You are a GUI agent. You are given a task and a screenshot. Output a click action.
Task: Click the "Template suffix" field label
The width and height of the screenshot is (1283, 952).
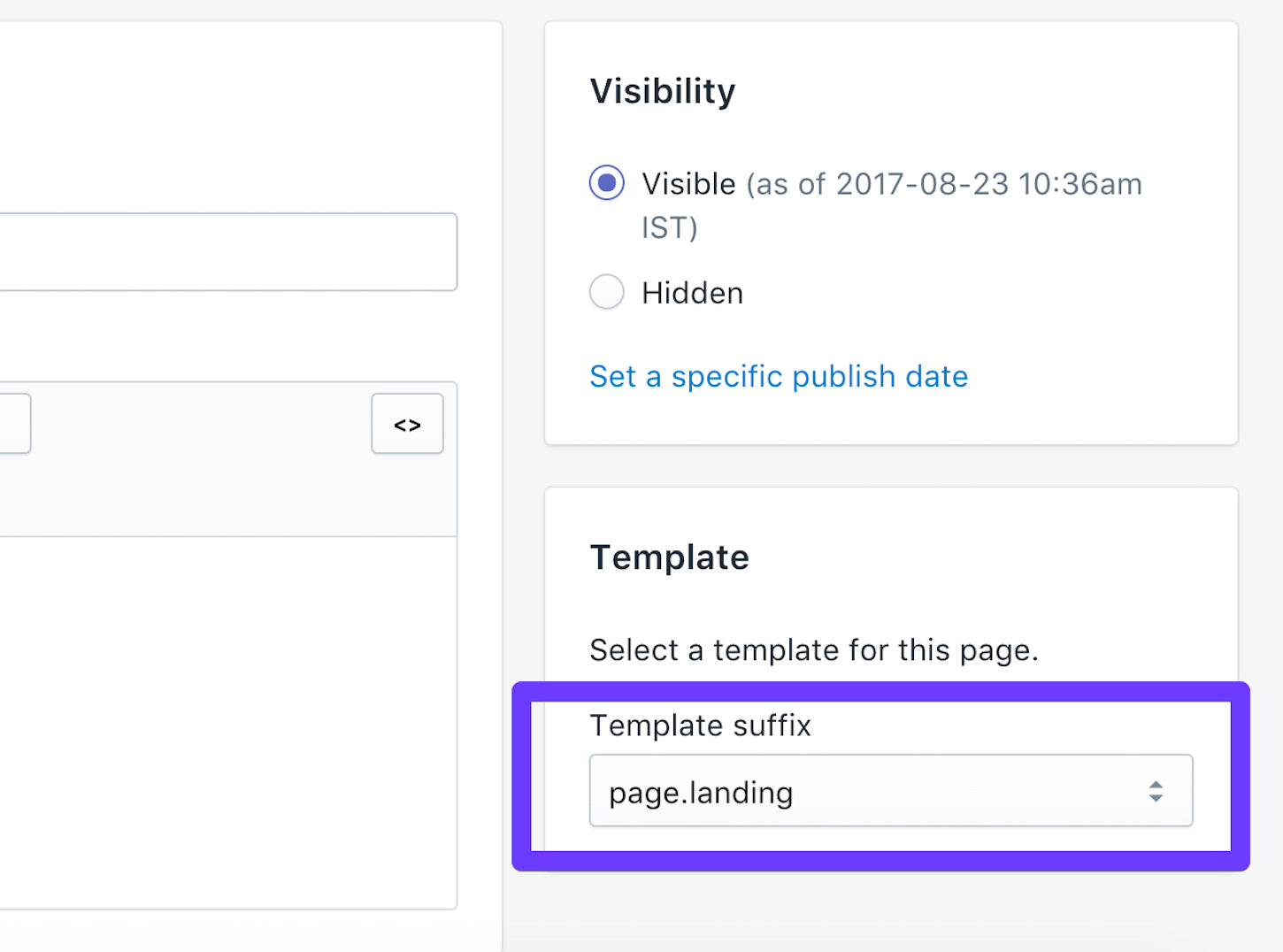[700, 726]
